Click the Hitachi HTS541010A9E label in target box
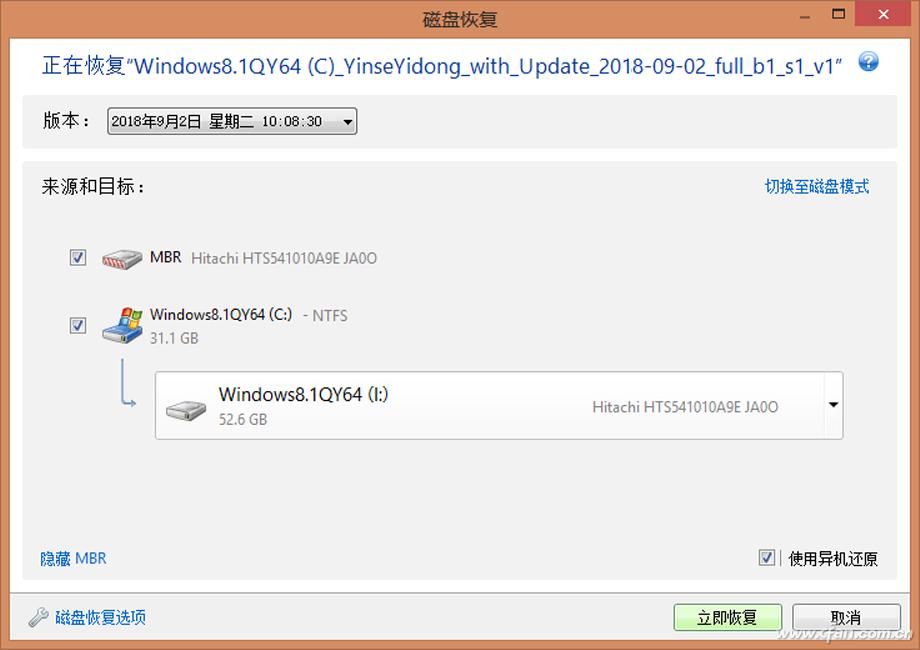Image resolution: width=920 pixels, height=650 pixels. [x=685, y=407]
